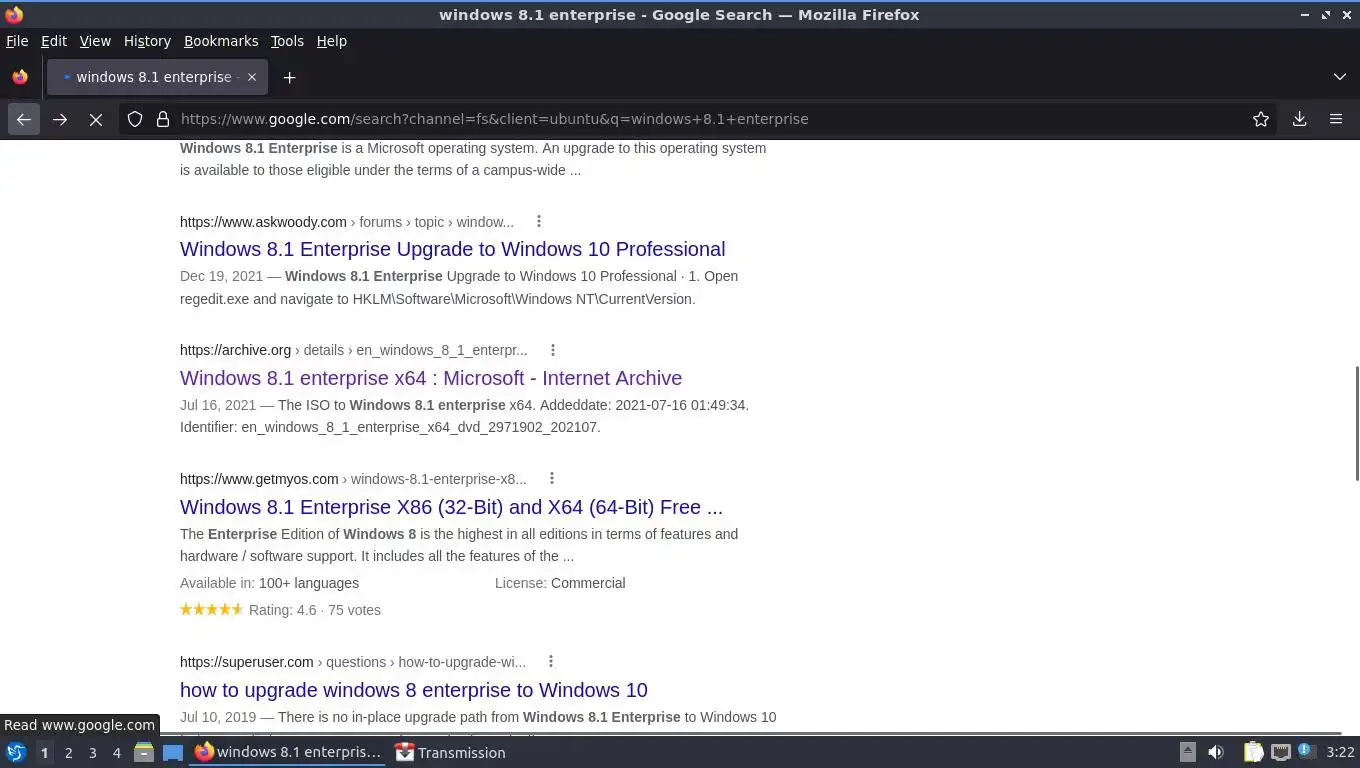Open the Firefox hamburger application menu
The width and height of the screenshot is (1360, 768).
click(x=1336, y=119)
